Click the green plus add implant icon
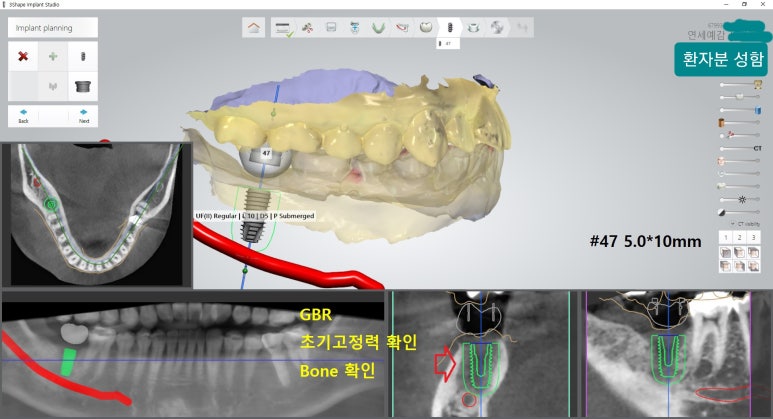This screenshot has height=419, width=773. pos(52,57)
